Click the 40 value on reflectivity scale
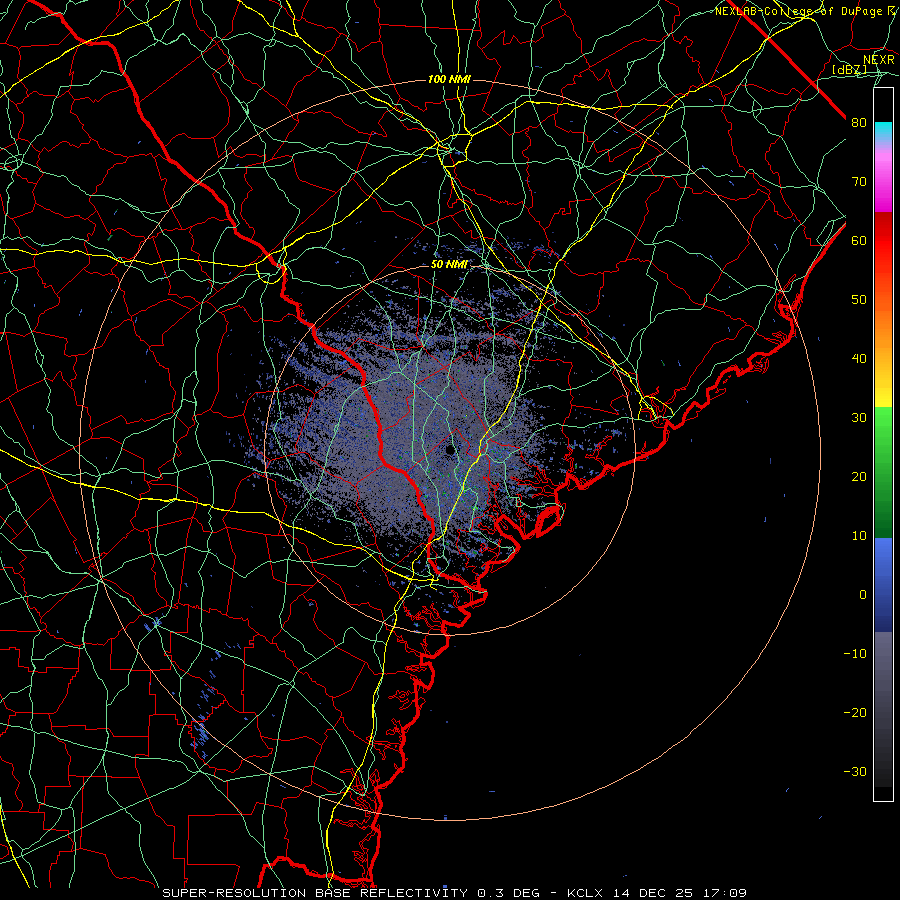Image resolution: width=900 pixels, height=900 pixels. (859, 359)
